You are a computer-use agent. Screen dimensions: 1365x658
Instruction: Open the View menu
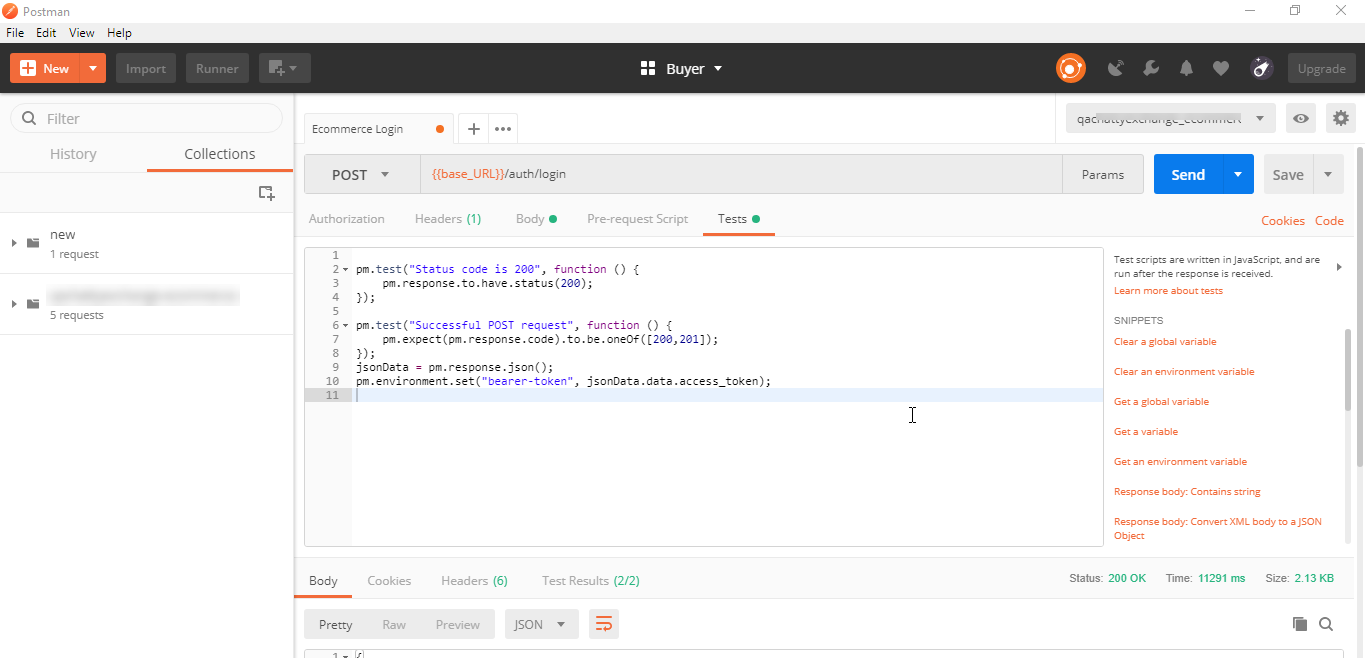[x=81, y=32]
